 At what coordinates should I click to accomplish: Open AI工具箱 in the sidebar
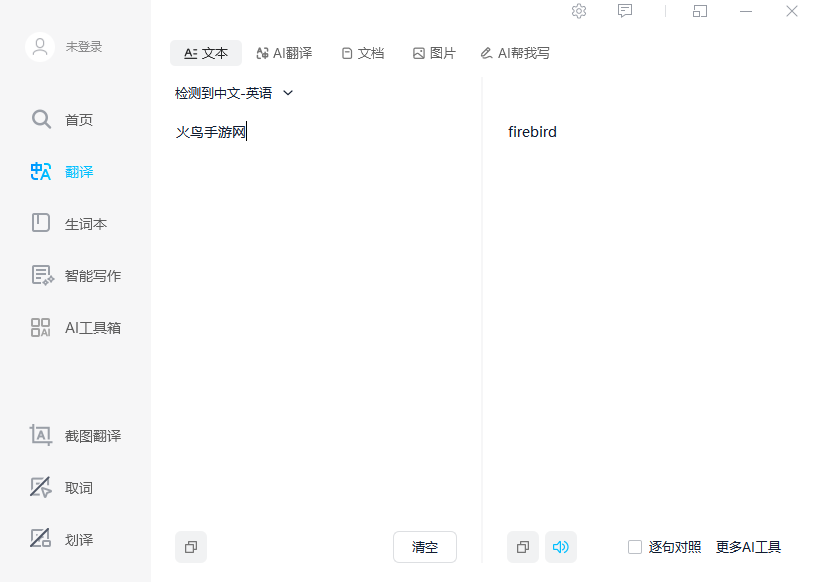point(76,327)
